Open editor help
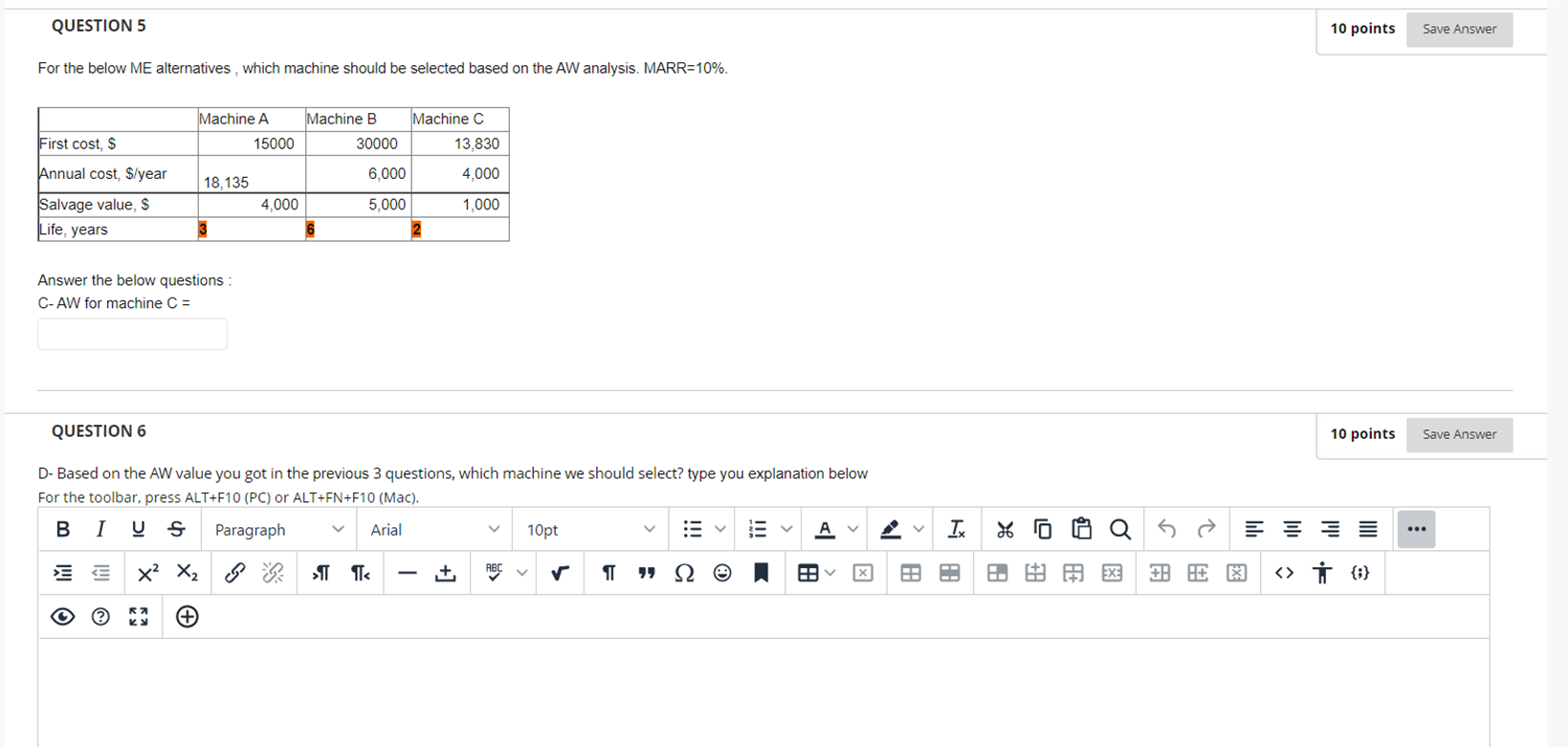 coord(100,617)
